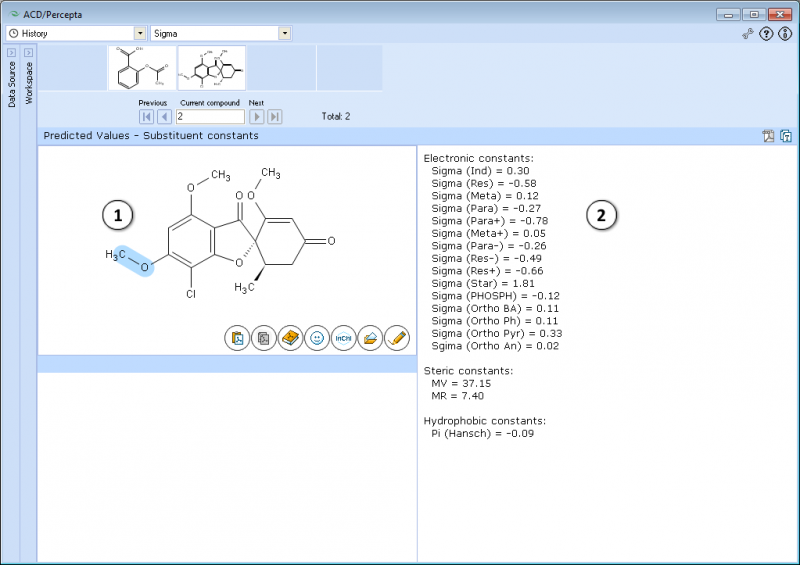This screenshot has width=800, height=565.
Task: Click the gray copy structure icon
Action: click(x=264, y=338)
